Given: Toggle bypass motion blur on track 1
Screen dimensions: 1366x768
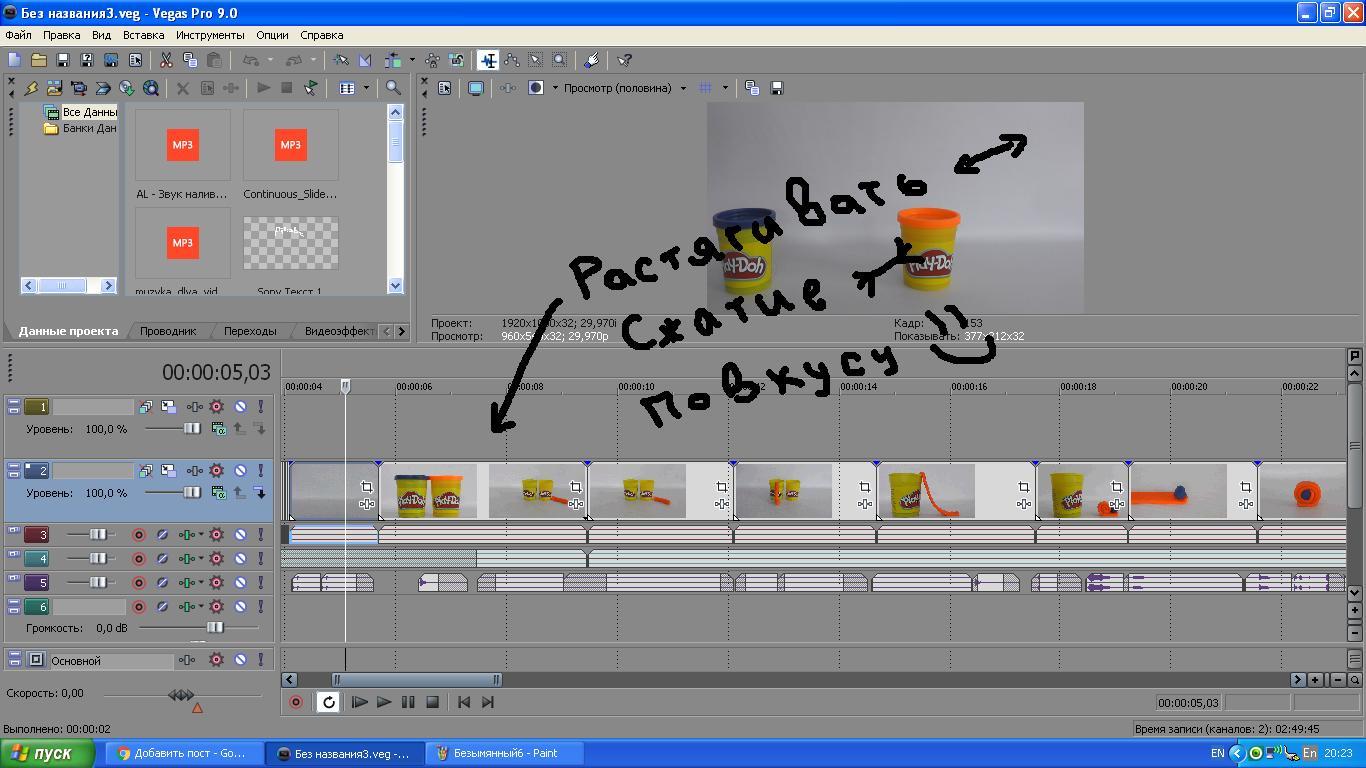Looking at the screenshot, I should (x=145, y=407).
